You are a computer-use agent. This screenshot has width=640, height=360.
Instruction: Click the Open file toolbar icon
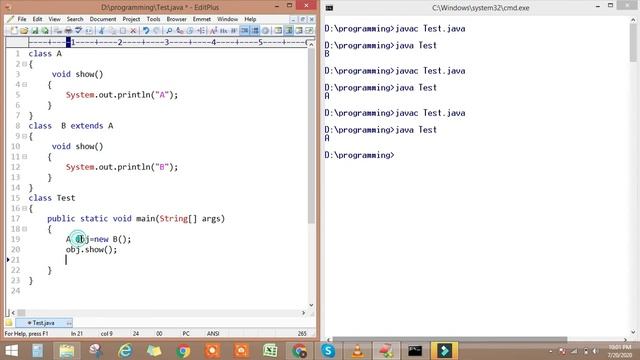coord(24,31)
